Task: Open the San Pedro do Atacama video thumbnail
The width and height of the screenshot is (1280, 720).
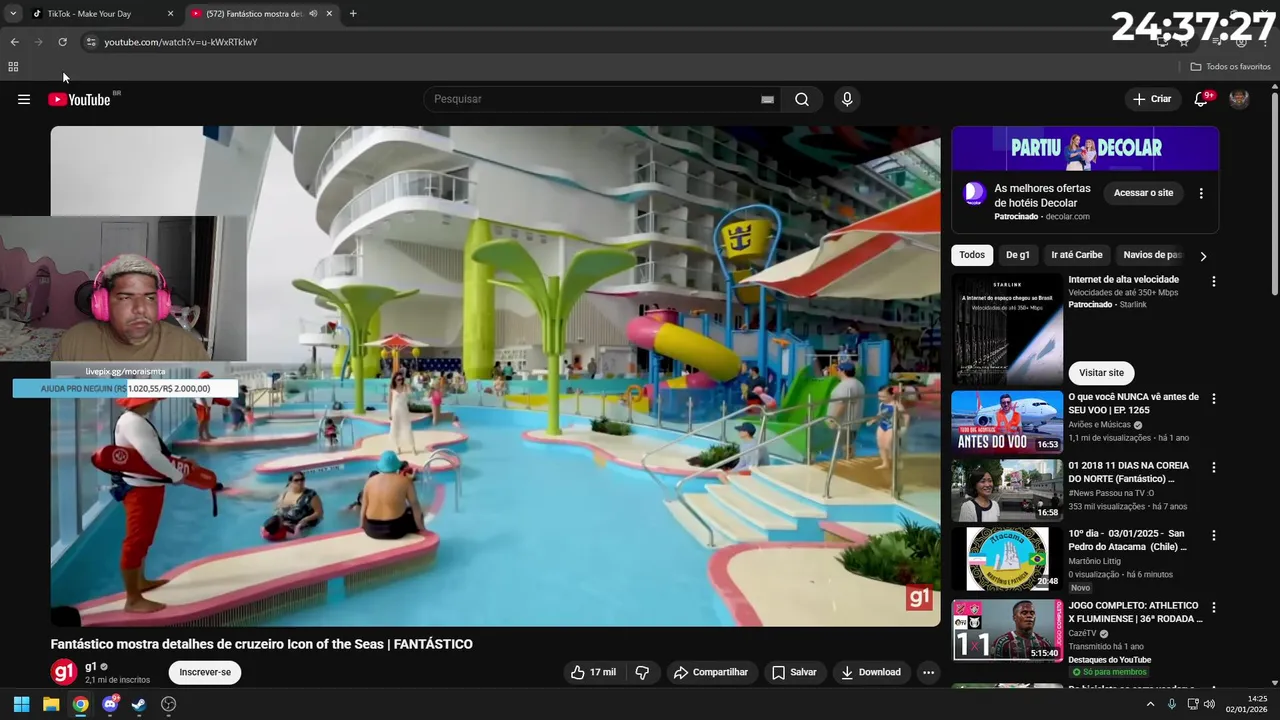Action: [x=1007, y=559]
